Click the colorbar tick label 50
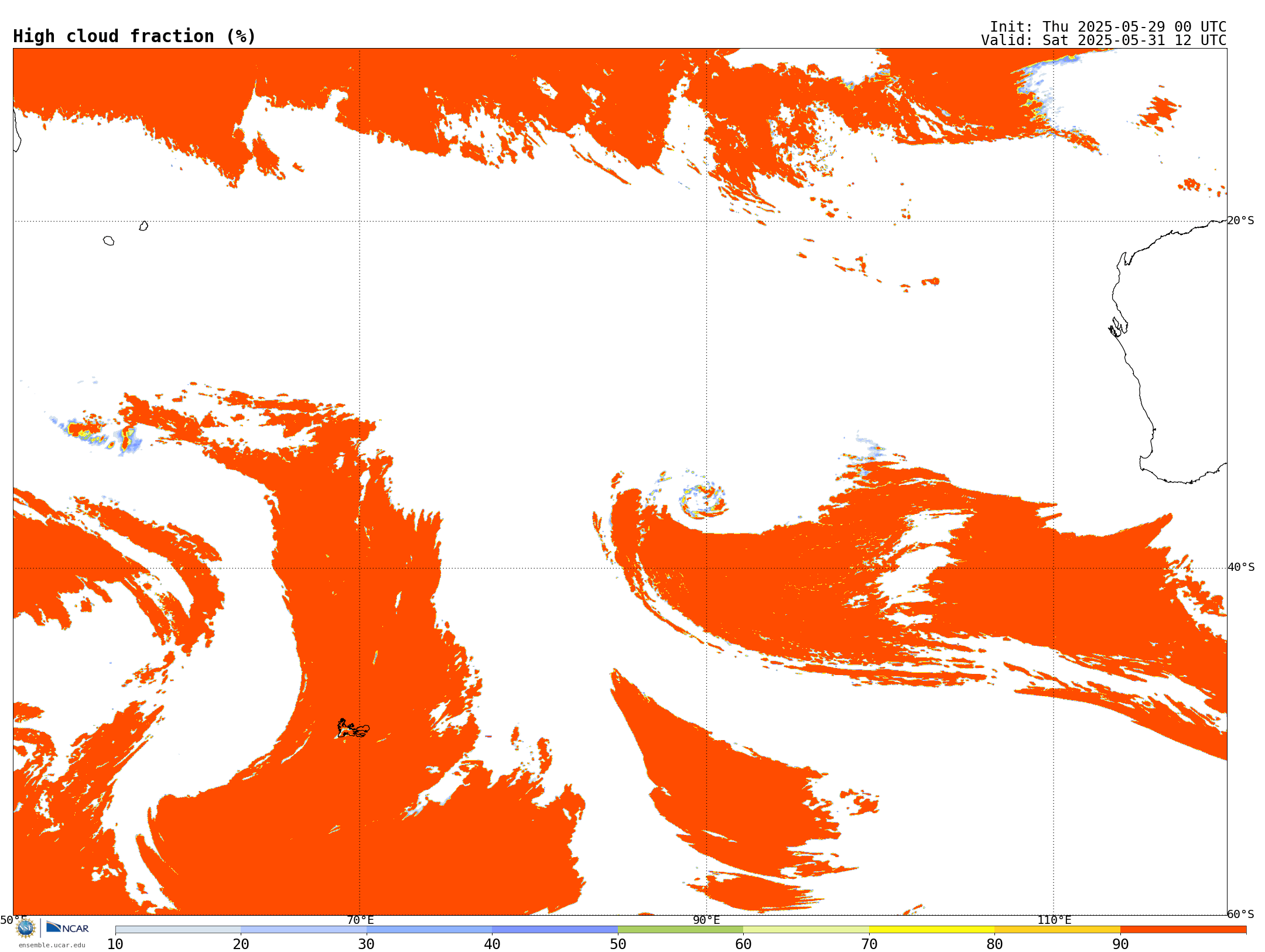 coord(618,944)
